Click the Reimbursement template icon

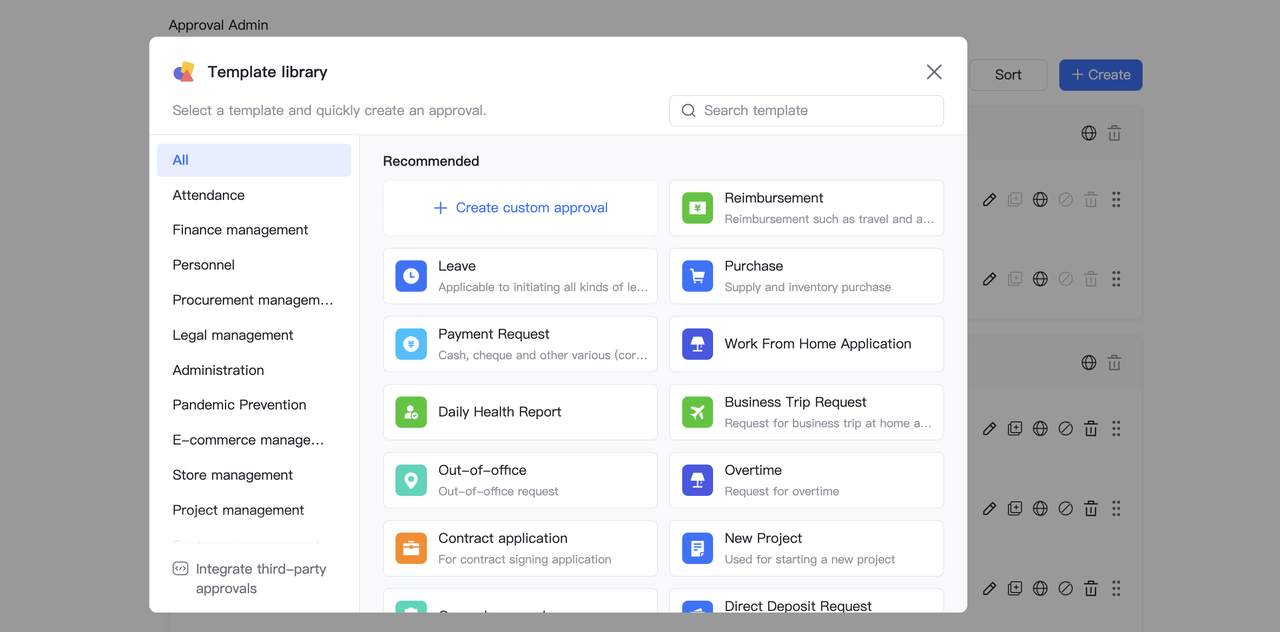coord(697,208)
